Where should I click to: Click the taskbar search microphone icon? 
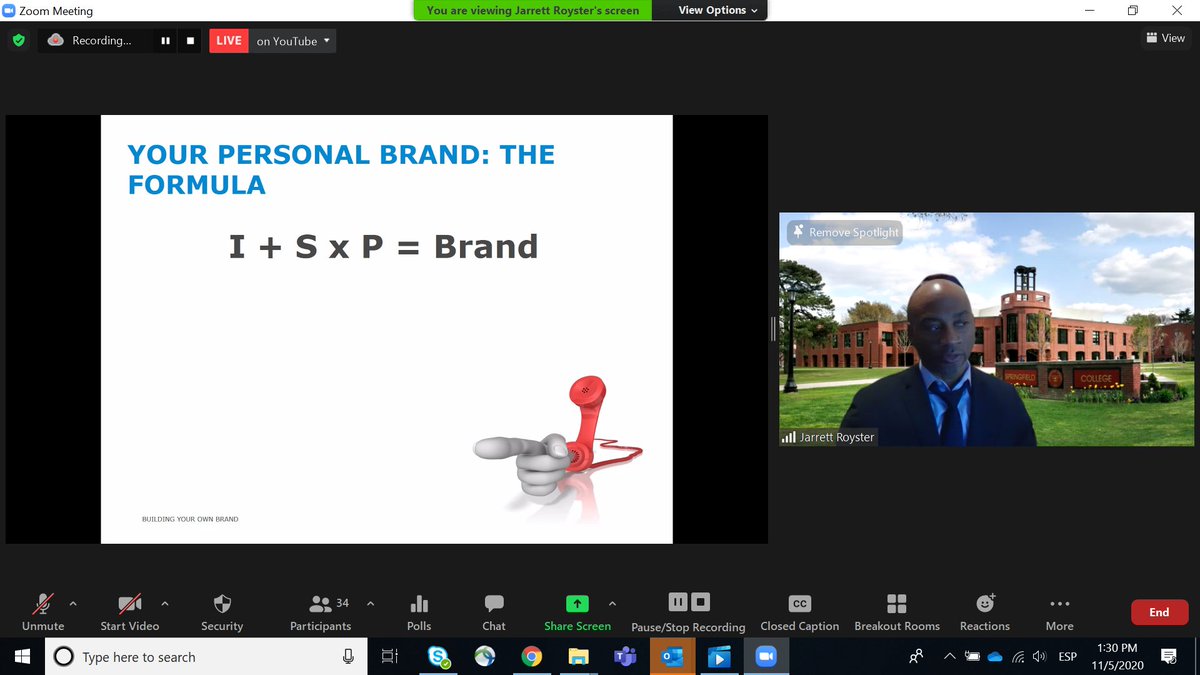(348, 657)
